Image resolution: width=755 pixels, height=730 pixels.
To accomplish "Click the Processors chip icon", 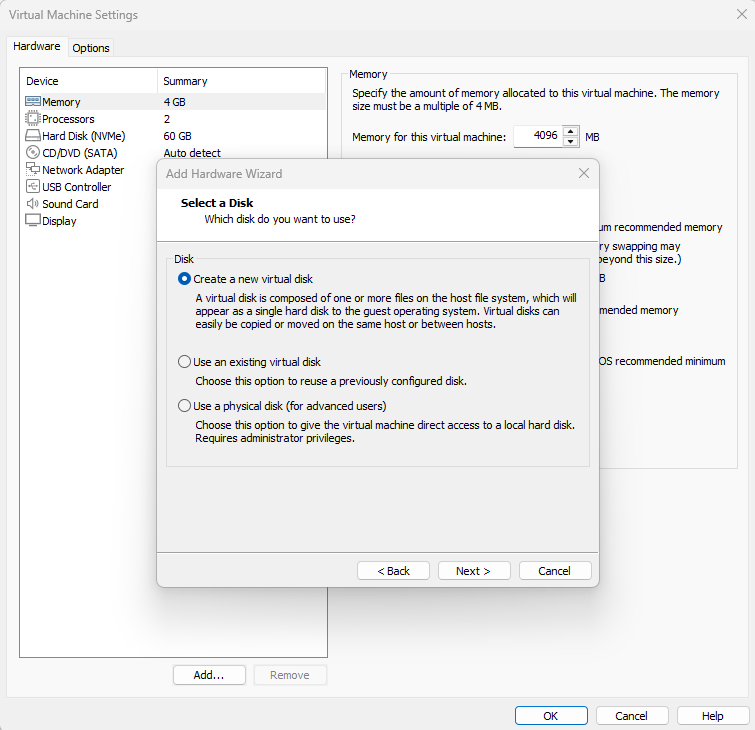I will 33,118.
